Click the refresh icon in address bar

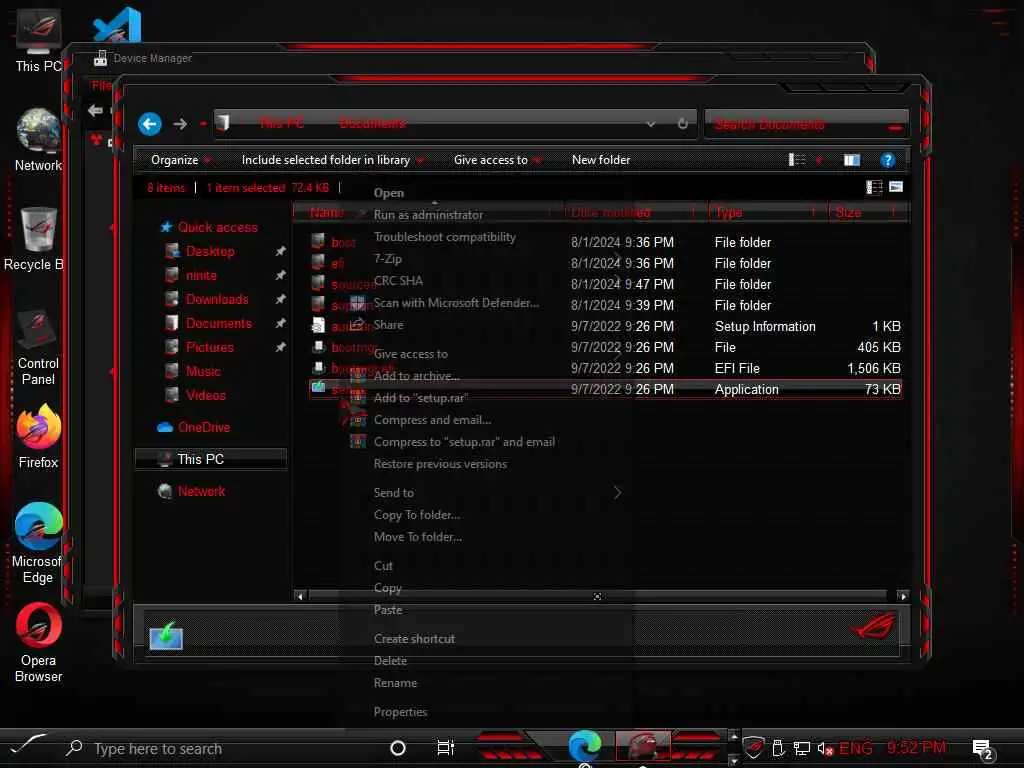(x=682, y=123)
